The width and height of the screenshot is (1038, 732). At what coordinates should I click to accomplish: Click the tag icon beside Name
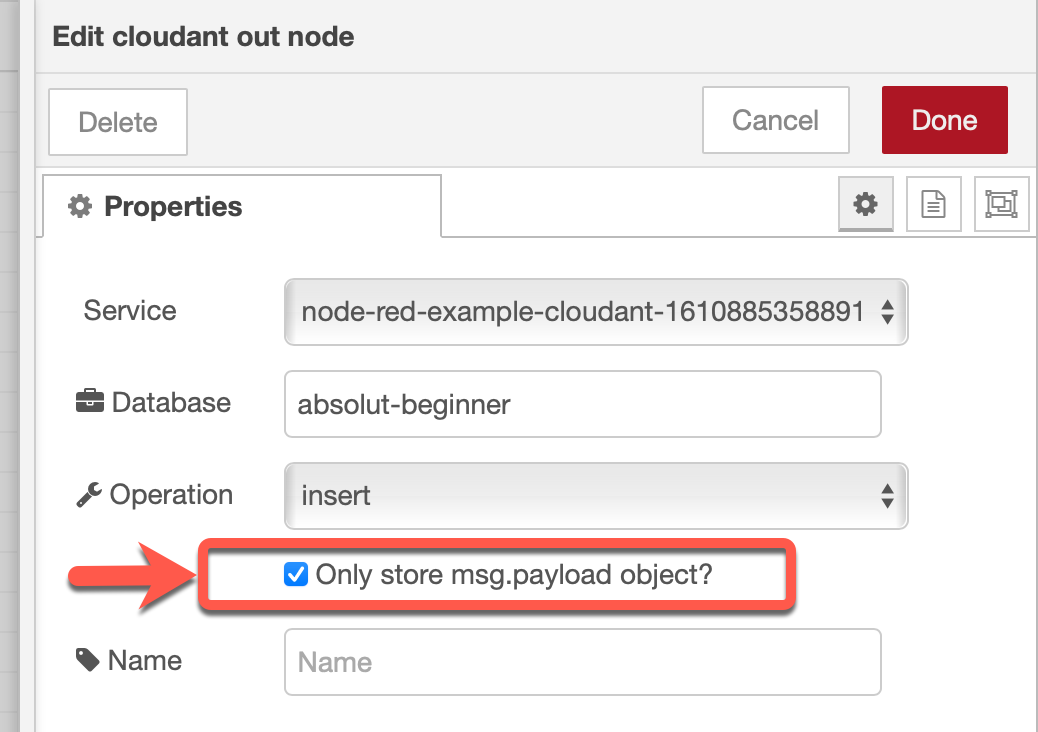87,659
